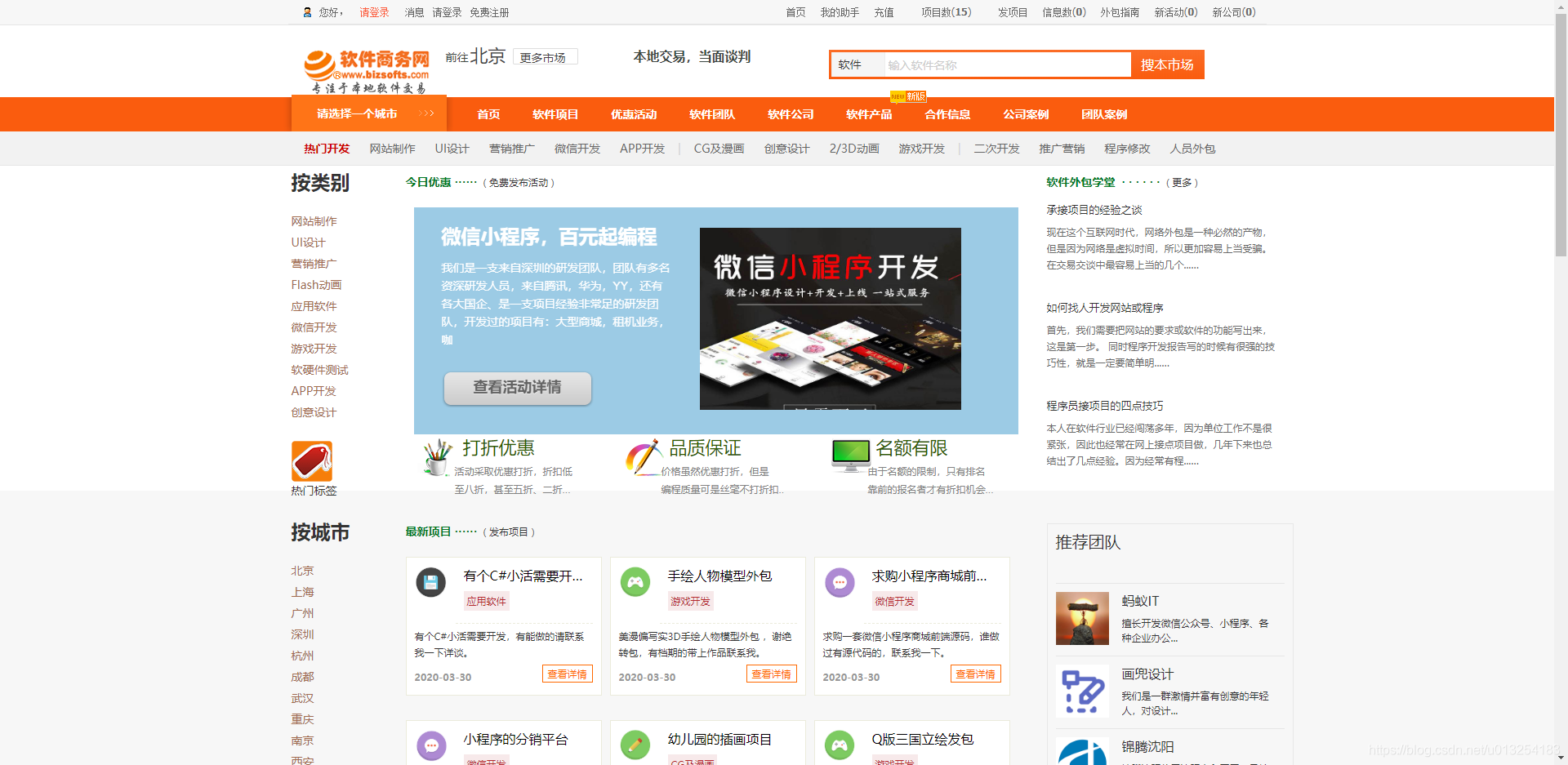
Task: Open the 软件公司 navigation tab
Action: point(791,114)
